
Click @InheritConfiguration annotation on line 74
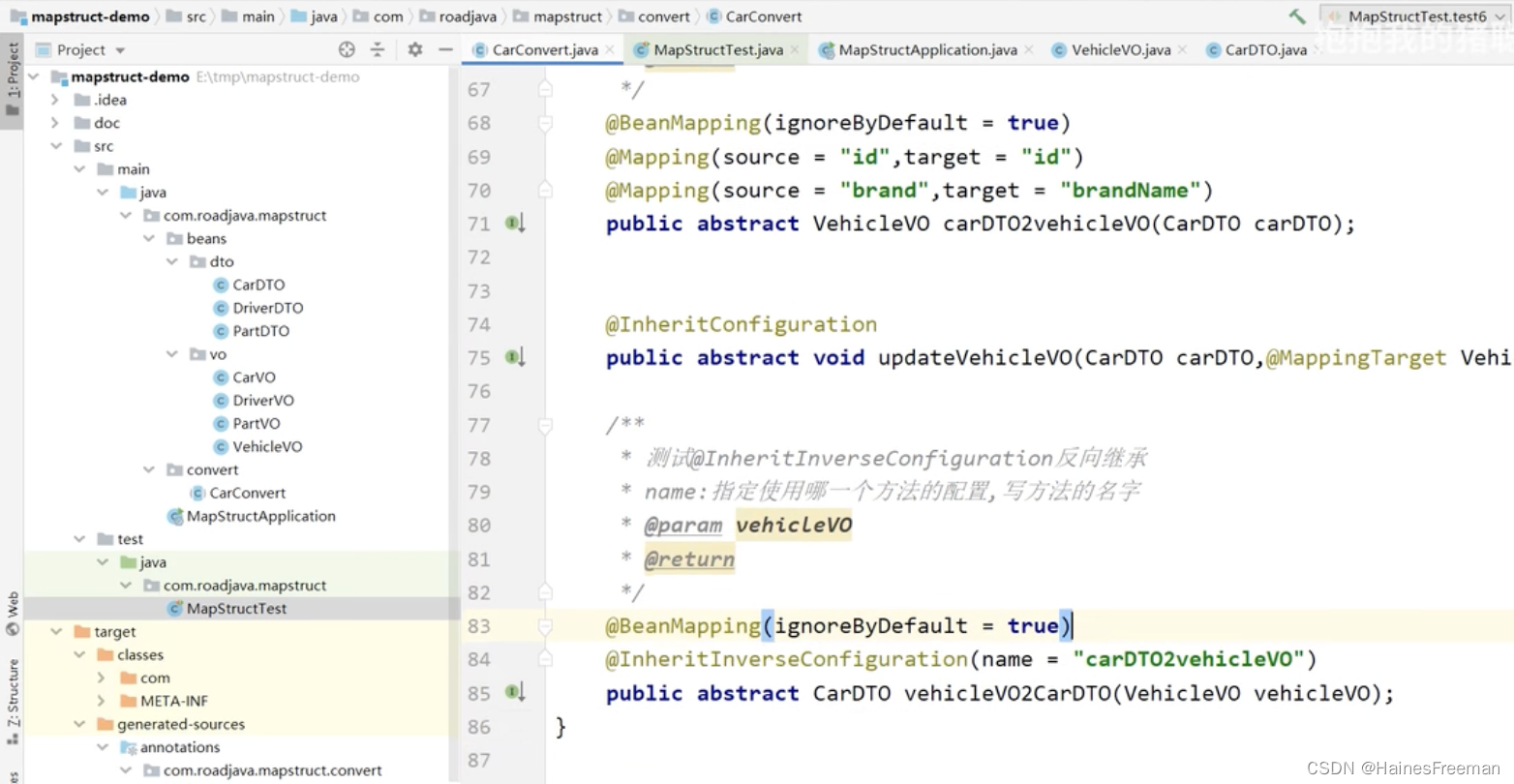741,324
